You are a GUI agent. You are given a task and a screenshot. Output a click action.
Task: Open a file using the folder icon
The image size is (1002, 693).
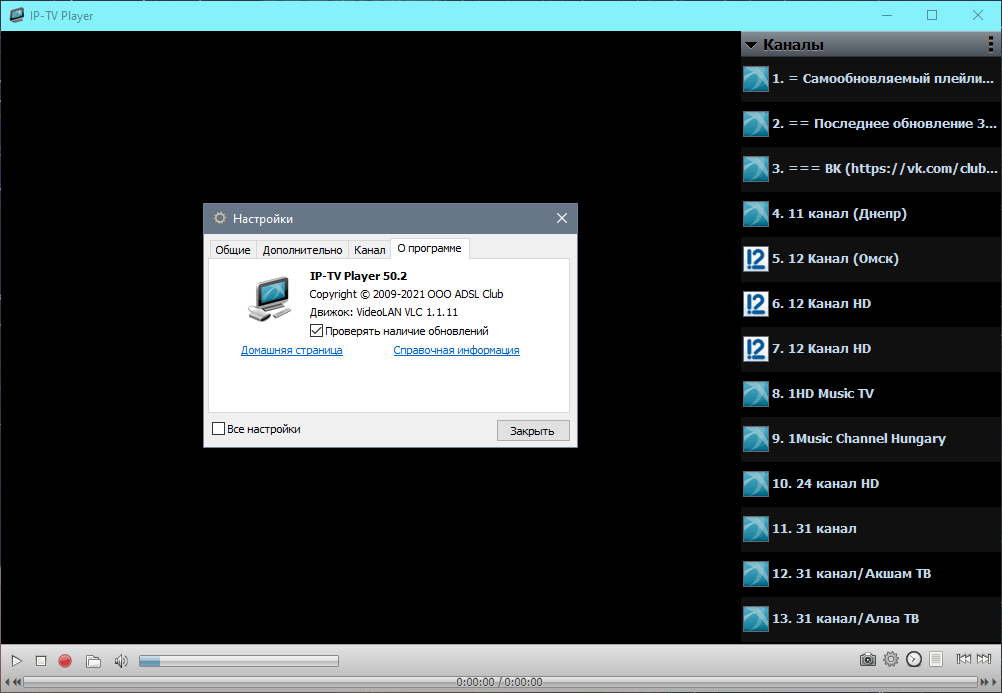[93, 661]
